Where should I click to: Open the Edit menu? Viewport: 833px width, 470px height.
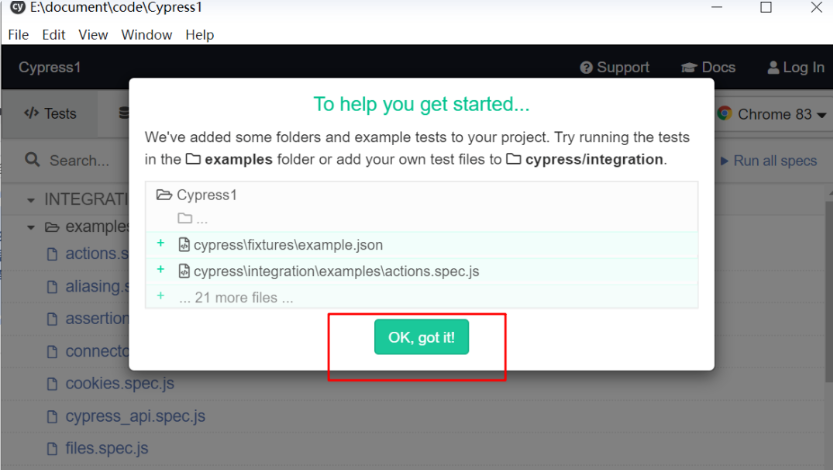[54, 35]
